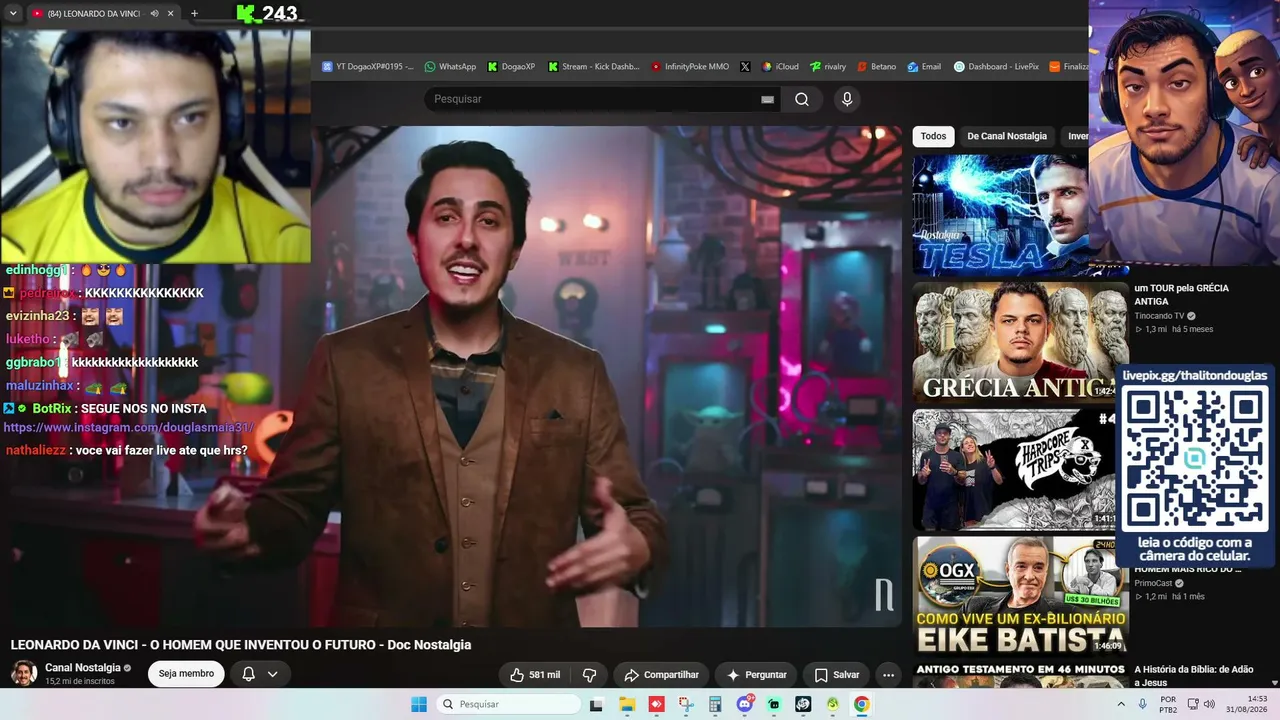
Task: Open Canal Nostalgia channel avatar
Action: 24,673
